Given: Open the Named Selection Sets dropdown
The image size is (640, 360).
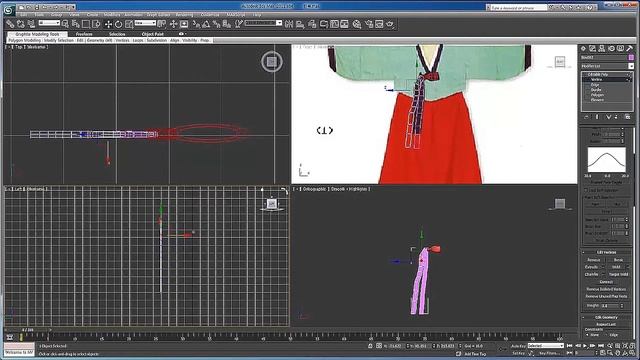Looking at the screenshot, I should [263, 23].
